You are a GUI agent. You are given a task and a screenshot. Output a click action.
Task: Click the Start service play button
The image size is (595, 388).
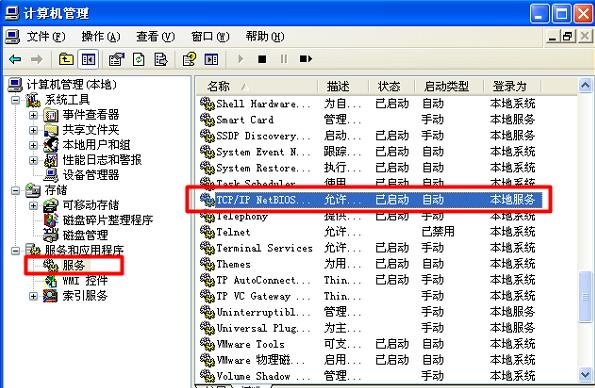click(240, 59)
